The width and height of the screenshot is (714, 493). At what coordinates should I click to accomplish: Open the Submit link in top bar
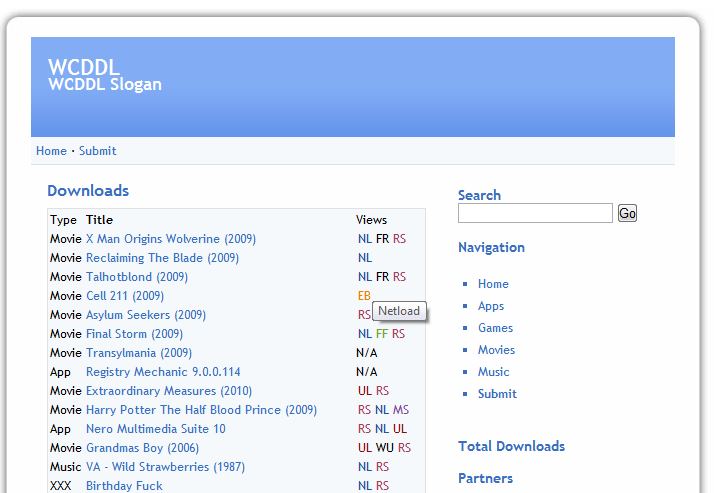pyautogui.click(x=98, y=151)
